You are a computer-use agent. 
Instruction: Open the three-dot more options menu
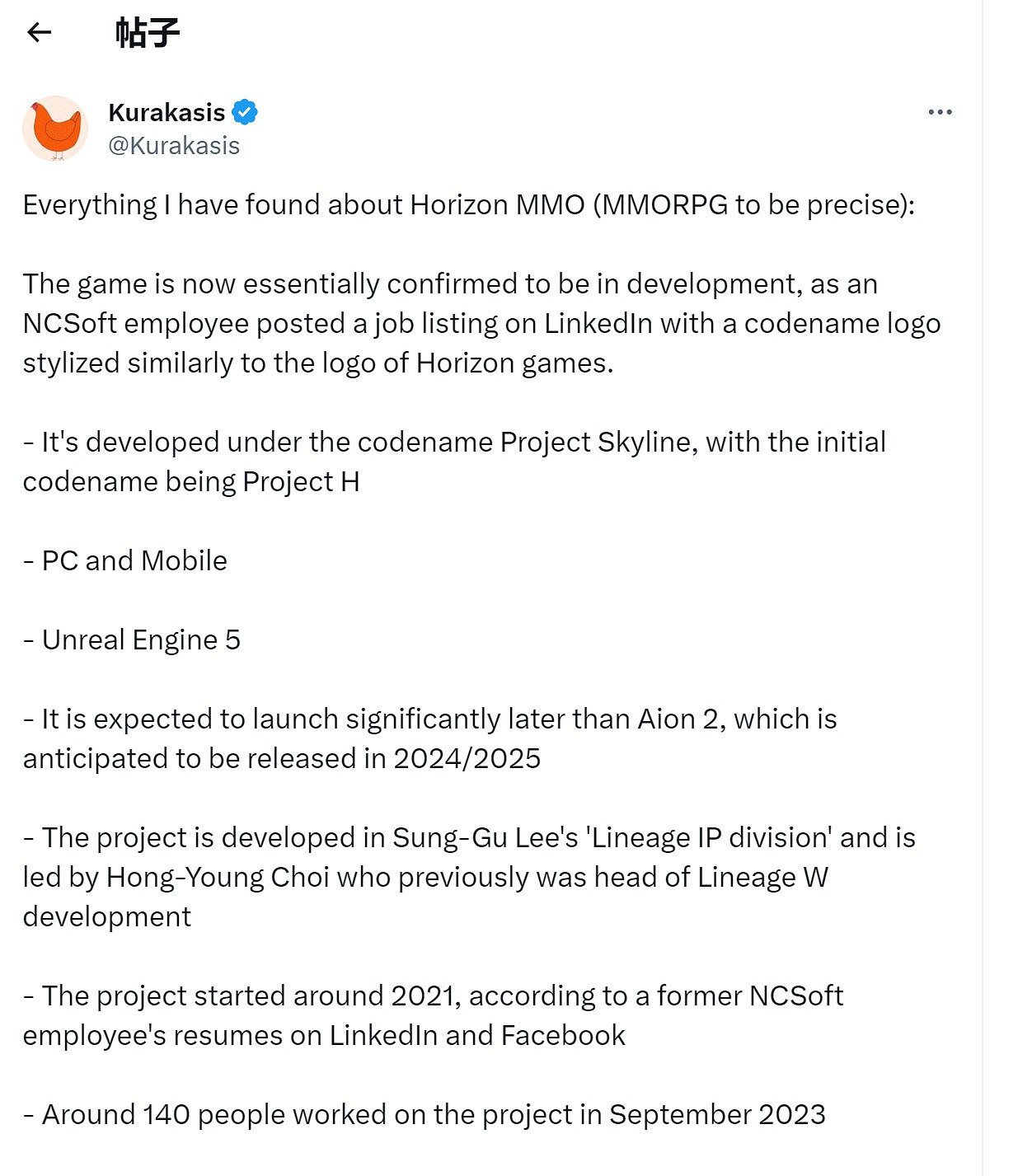pos(940,112)
